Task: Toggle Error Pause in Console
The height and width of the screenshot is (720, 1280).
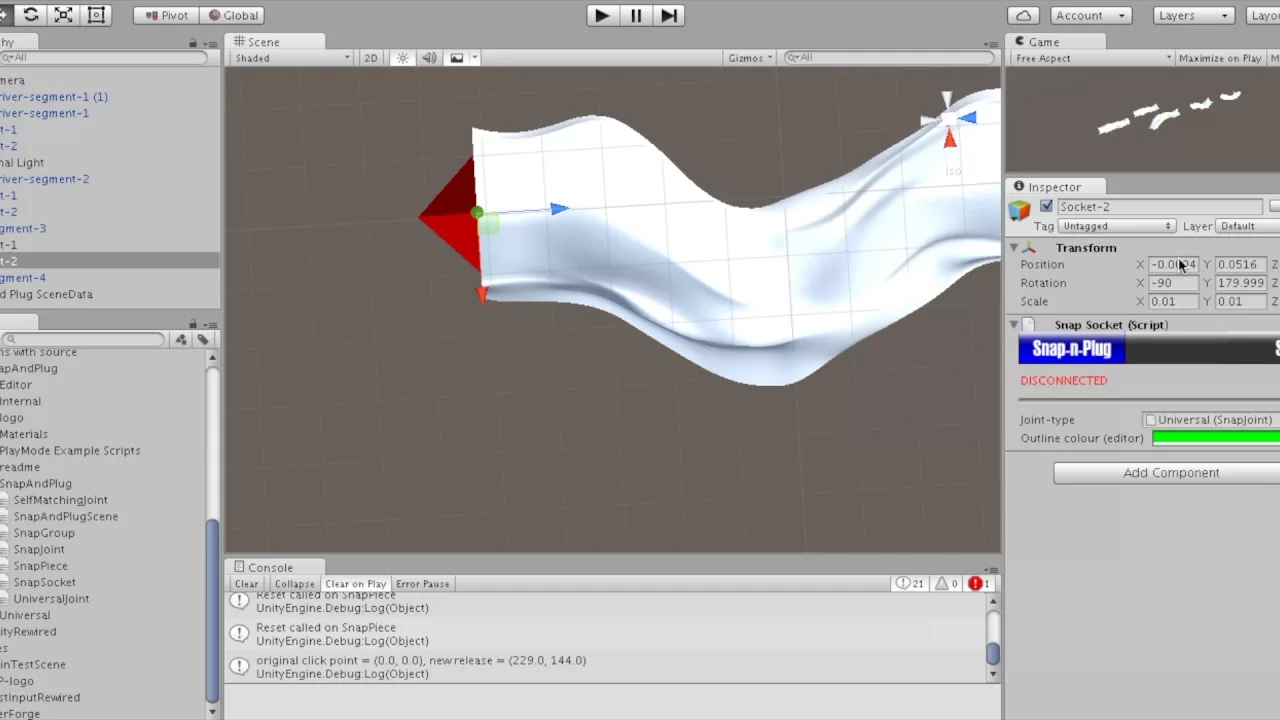Action: point(422,584)
